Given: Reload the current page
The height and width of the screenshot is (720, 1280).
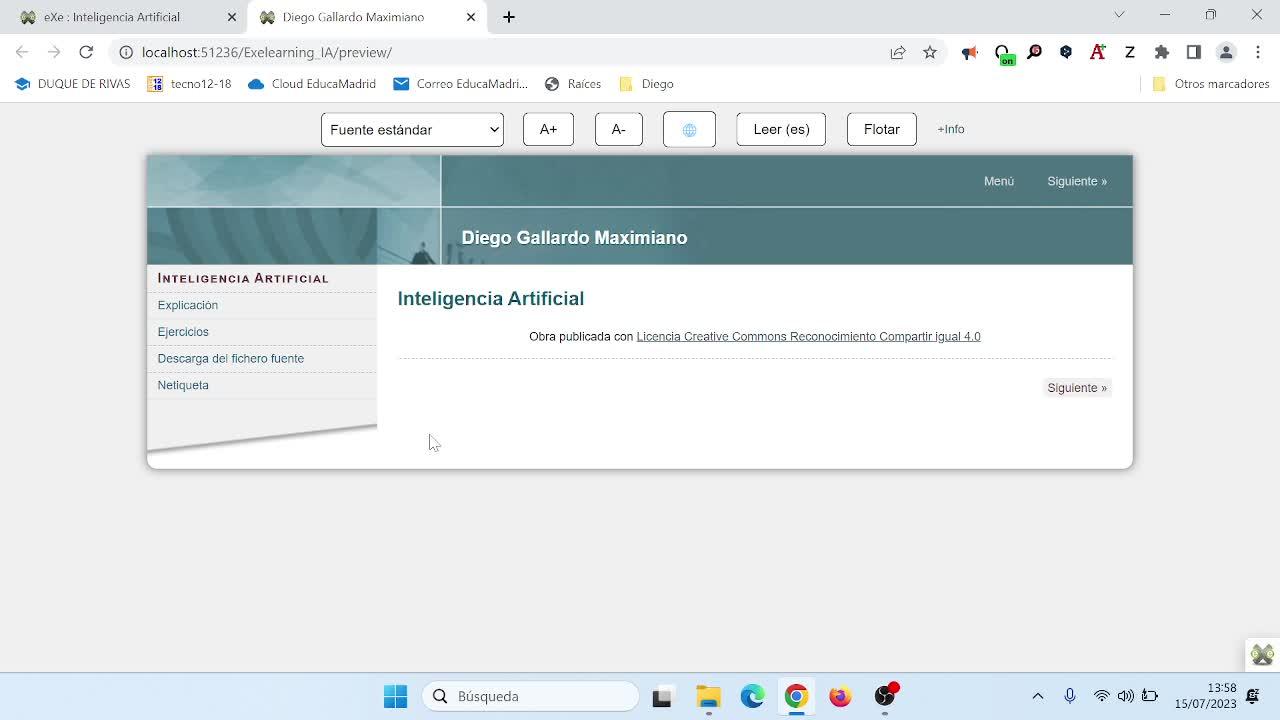Looking at the screenshot, I should tap(86, 52).
